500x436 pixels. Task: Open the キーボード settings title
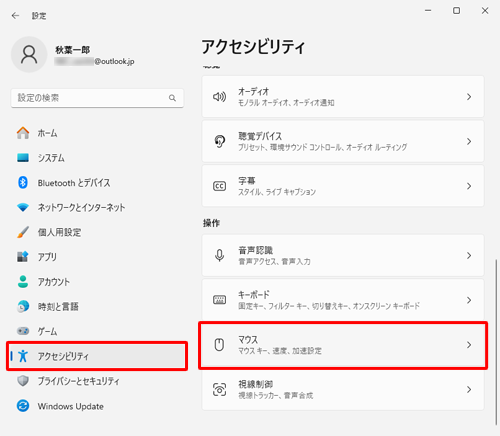click(254, 295)
